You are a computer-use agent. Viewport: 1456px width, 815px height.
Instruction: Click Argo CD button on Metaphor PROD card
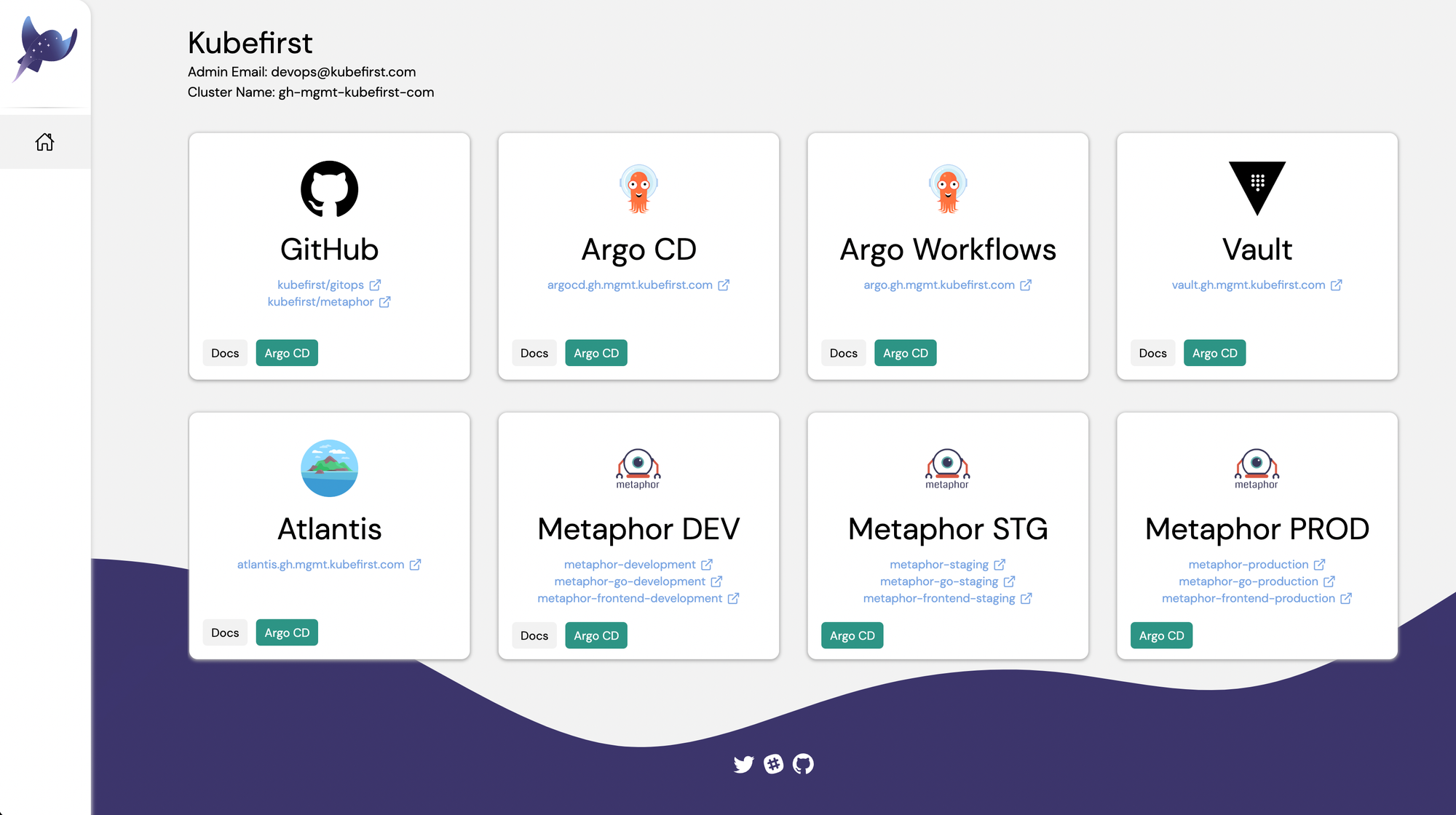[1162, 635]
